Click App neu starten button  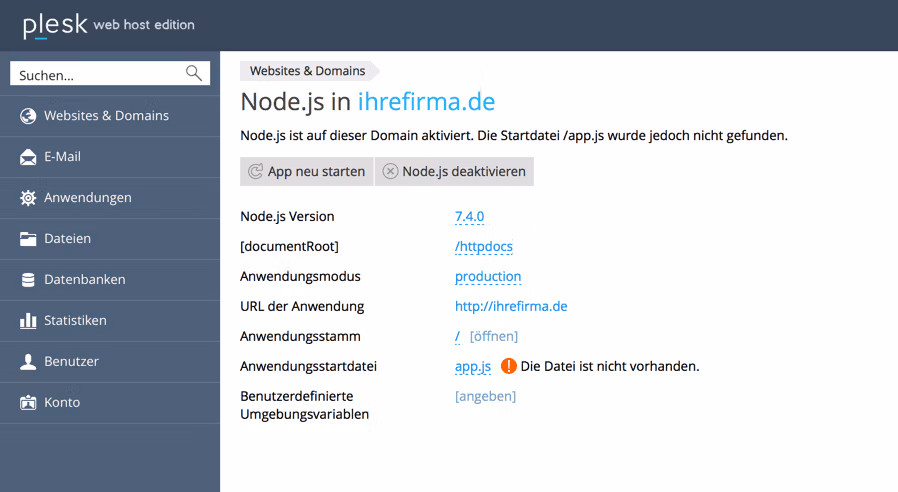(306, 171)
